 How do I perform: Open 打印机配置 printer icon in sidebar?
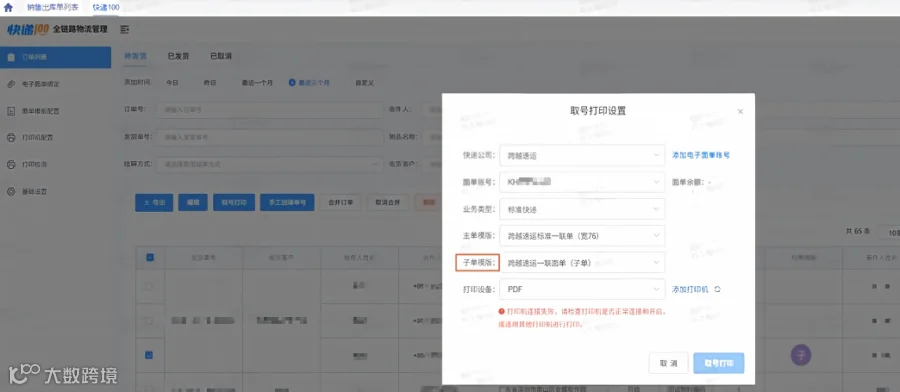(11, 138)
